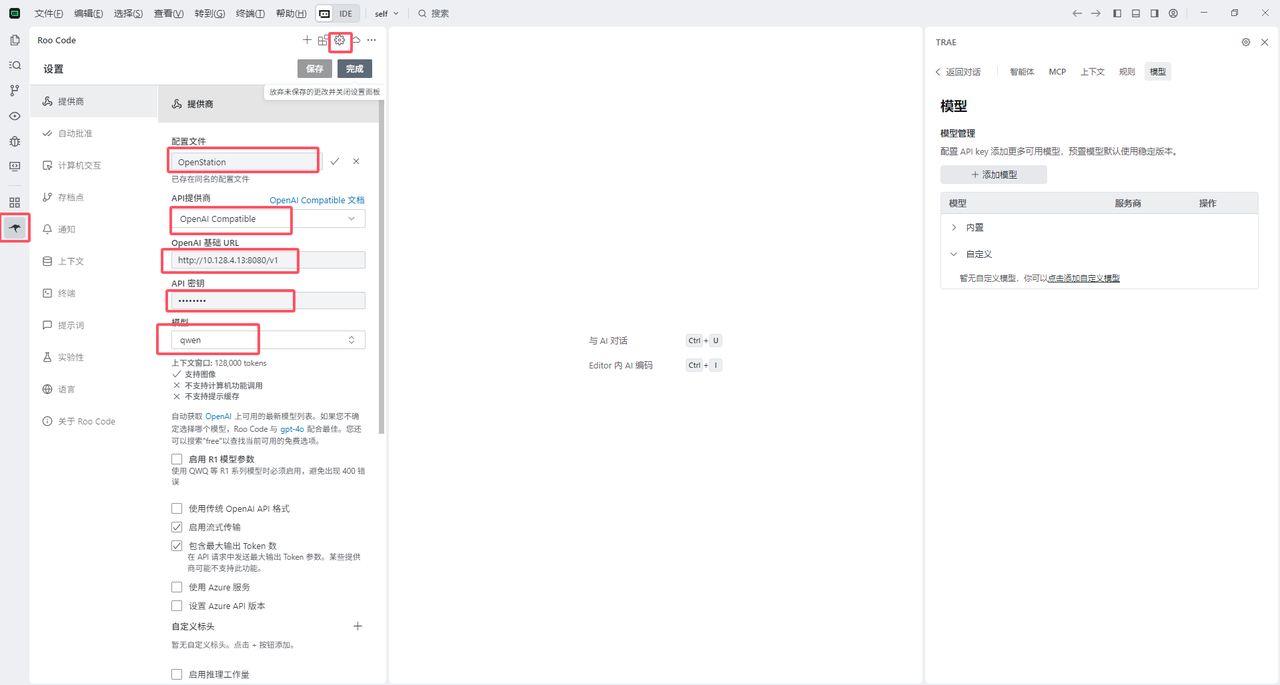The width and height of the screenshot is (1280, 685).
Task: Enable the 使用 Azure 服务 option
Action: 176,587
